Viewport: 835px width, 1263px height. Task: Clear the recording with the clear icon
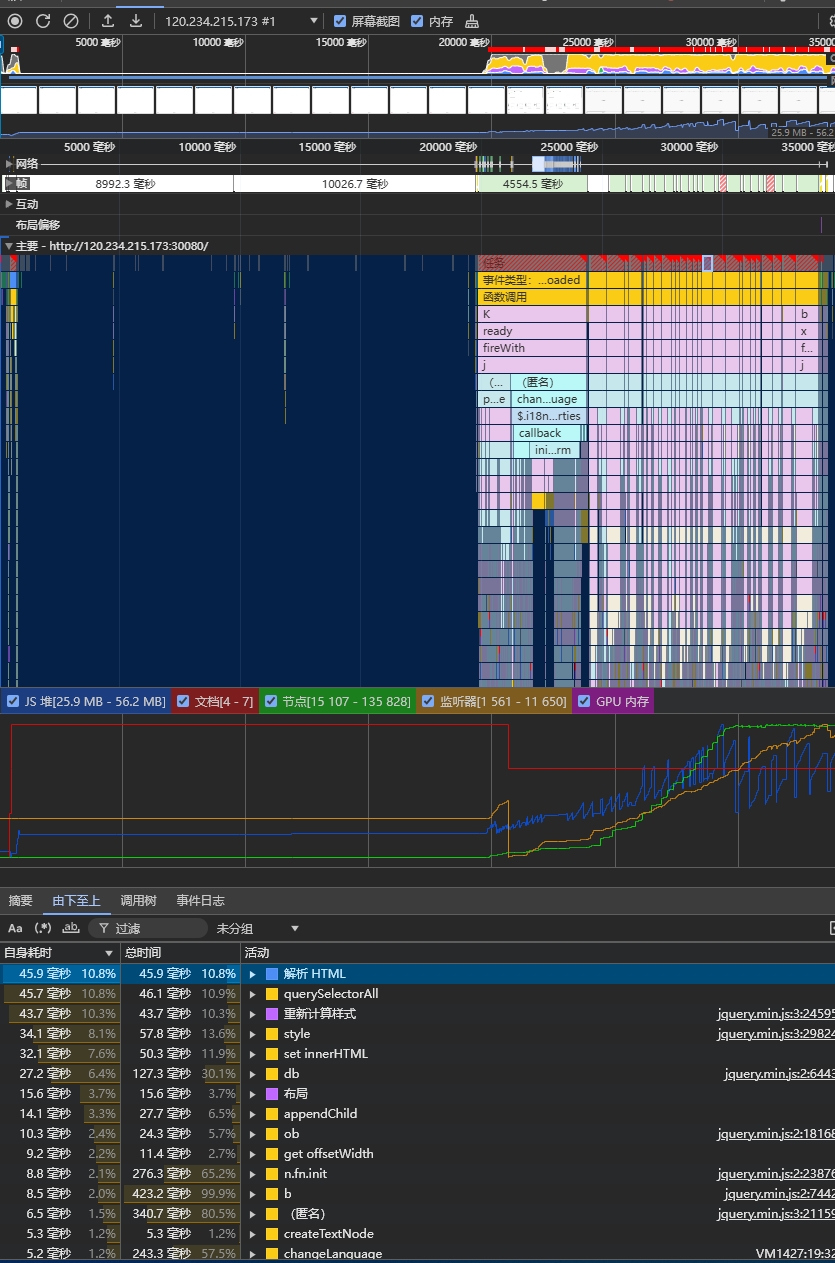71,20
